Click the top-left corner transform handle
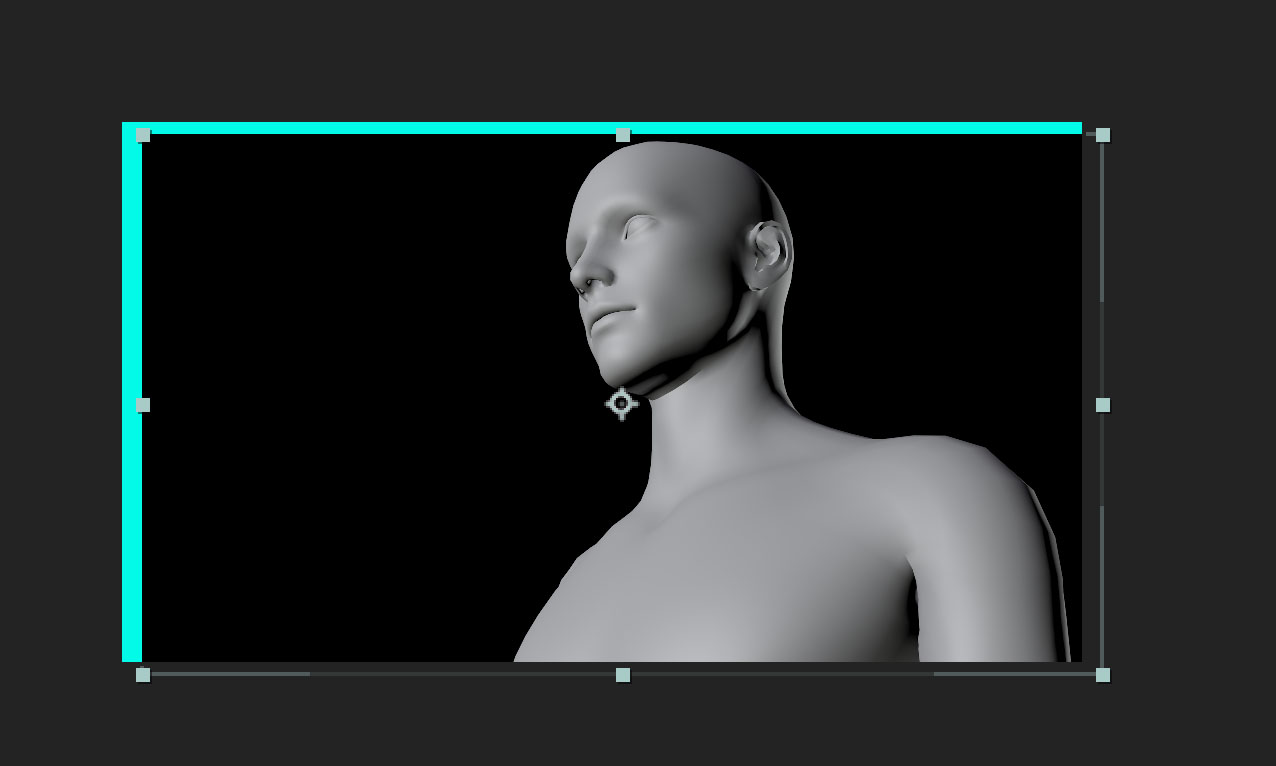 click(143, 135)
